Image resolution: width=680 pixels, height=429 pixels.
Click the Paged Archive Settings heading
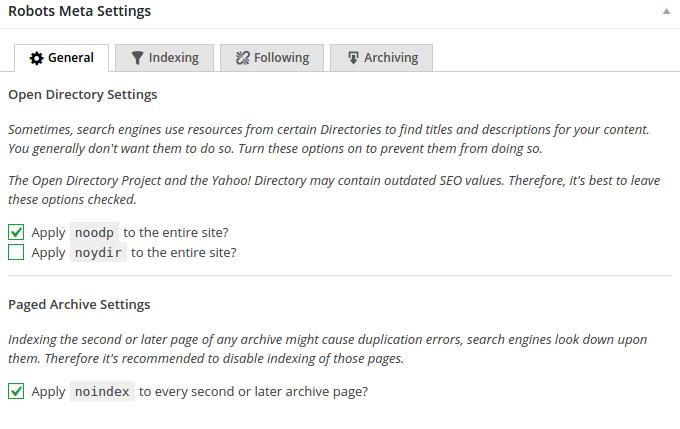(79, 304)
